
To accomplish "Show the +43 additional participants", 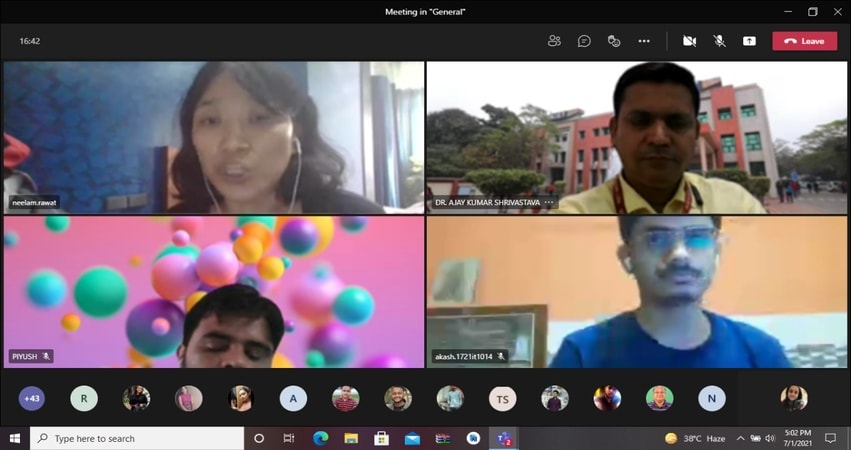I will 31,398.
